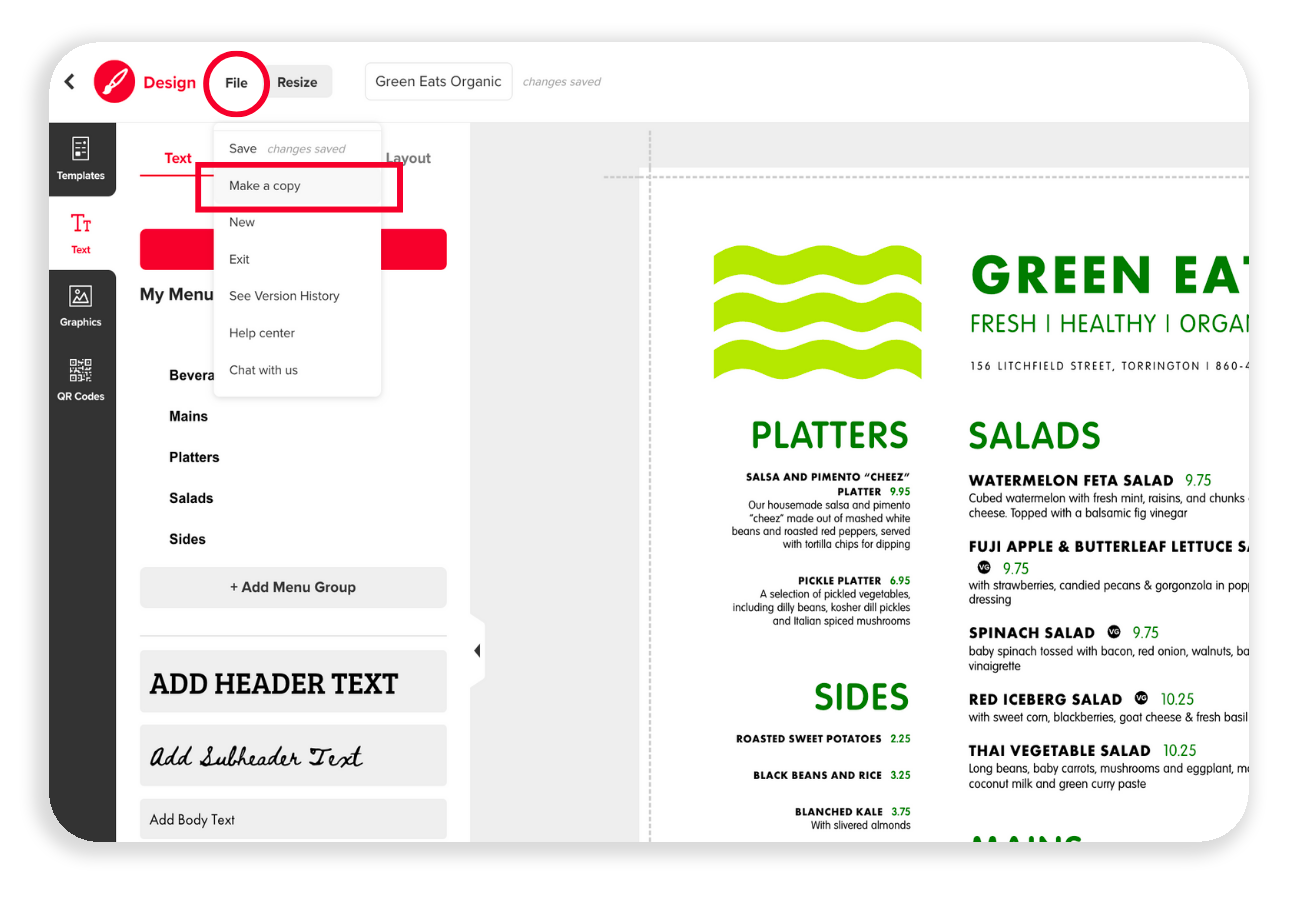Open the Templates sidebar panel
This screenshot has height=900, width=1300.
point(81,159)
